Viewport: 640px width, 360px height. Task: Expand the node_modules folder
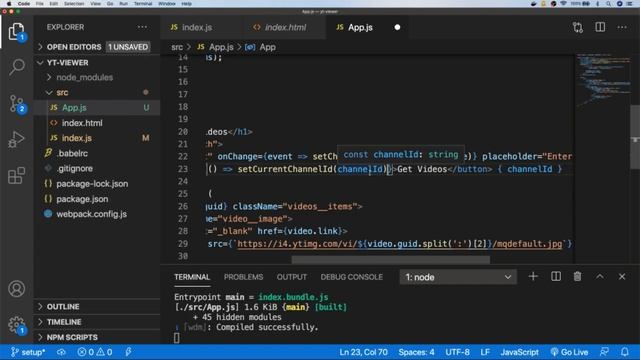pos(96,77)
